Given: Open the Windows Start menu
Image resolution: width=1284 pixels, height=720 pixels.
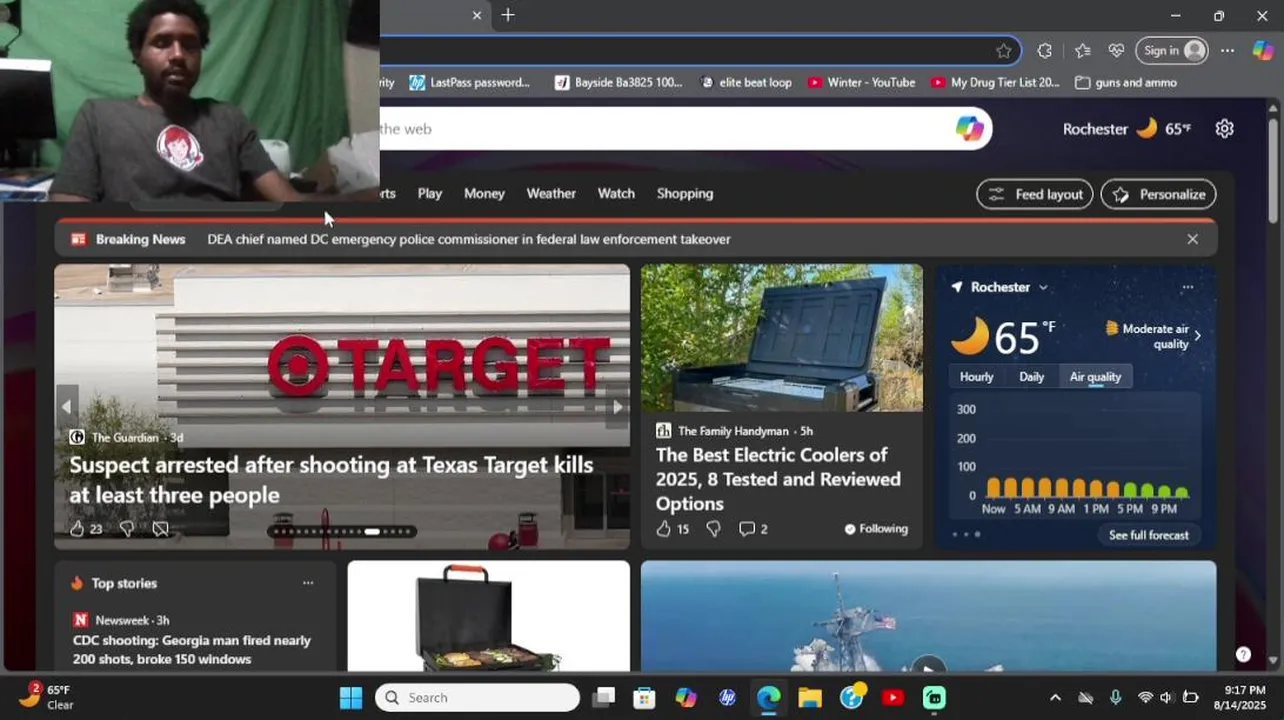Looking at the screenshot, I should pyautogui.click(x=351, y=698).
